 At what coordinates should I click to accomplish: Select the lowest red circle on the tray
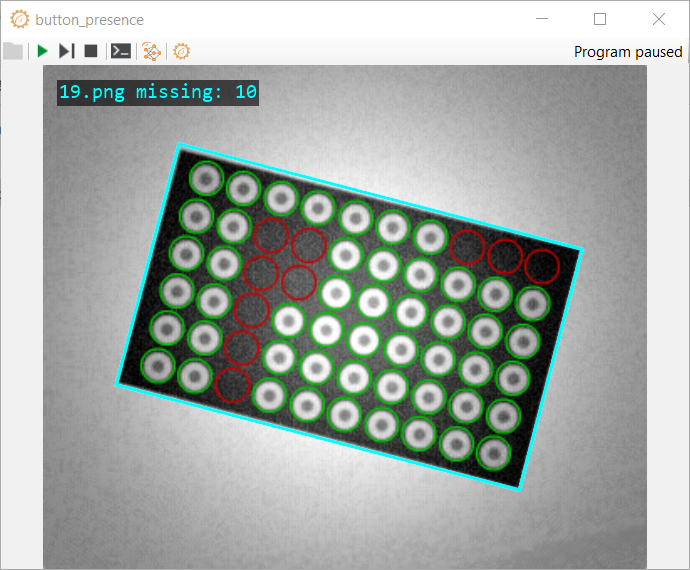click(232, 384)
